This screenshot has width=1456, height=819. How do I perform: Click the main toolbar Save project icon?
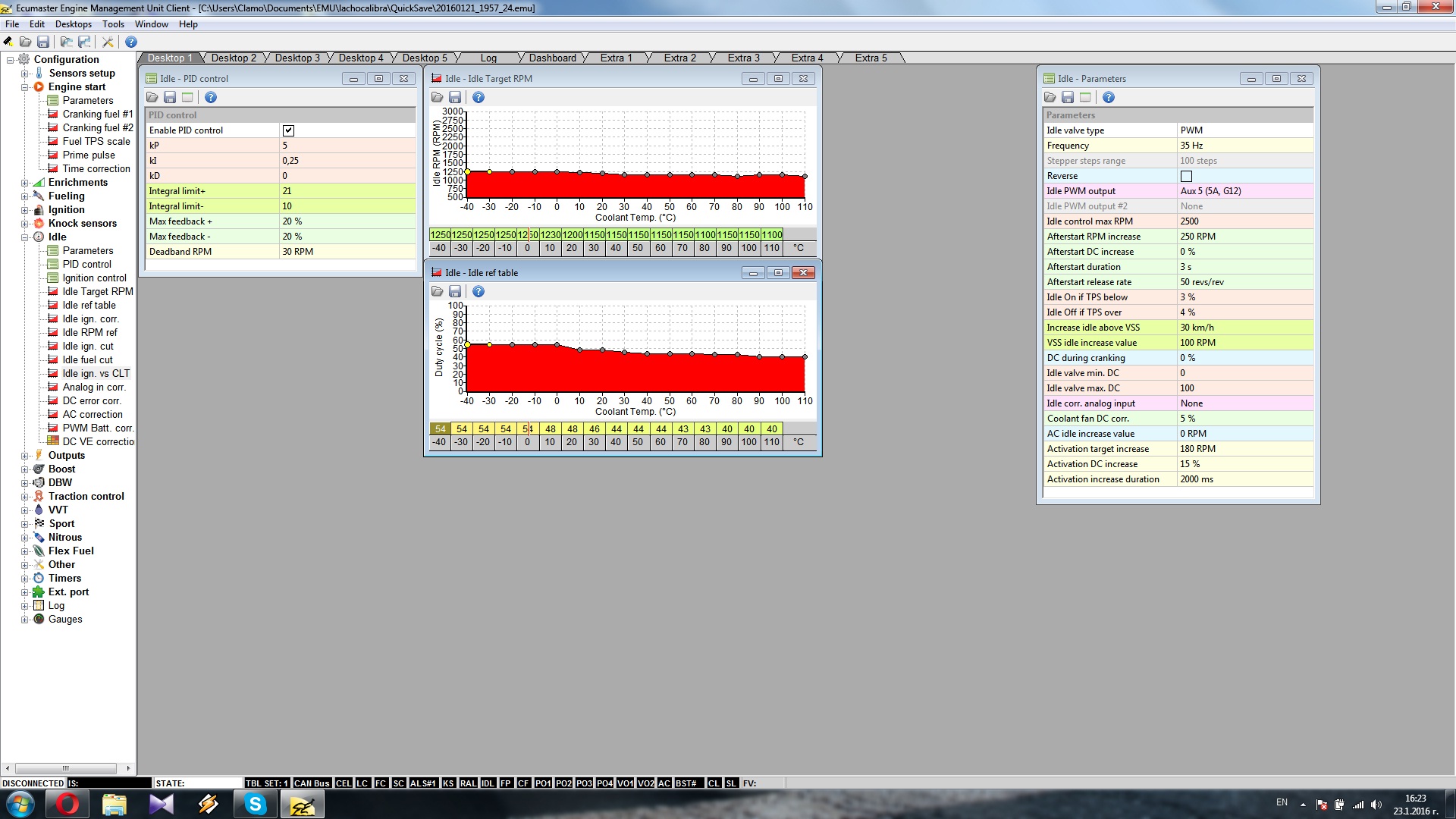click(x=43, y=42)
